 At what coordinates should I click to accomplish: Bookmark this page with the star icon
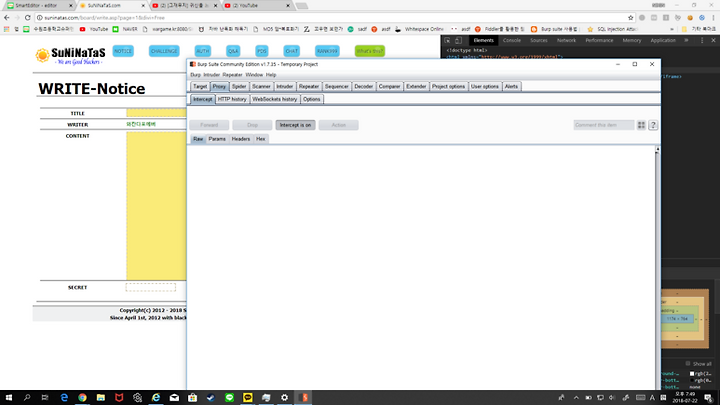pos(630,17)
